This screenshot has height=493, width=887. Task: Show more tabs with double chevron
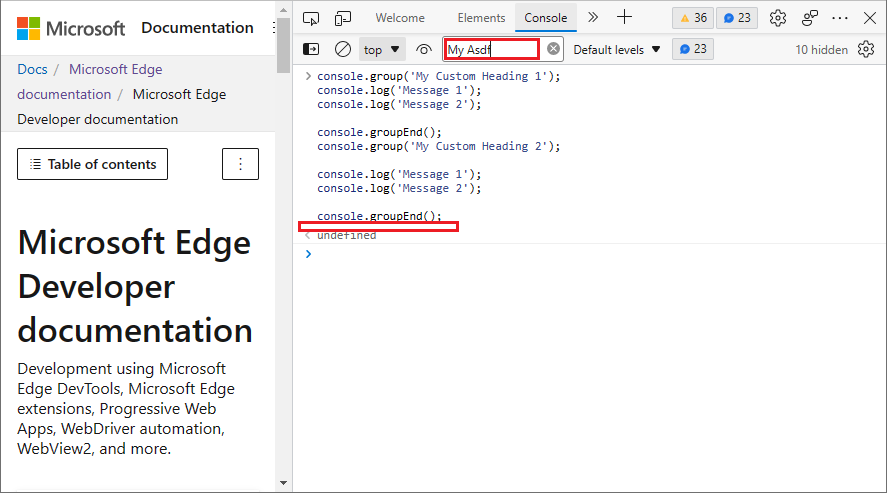click(593, 17)
